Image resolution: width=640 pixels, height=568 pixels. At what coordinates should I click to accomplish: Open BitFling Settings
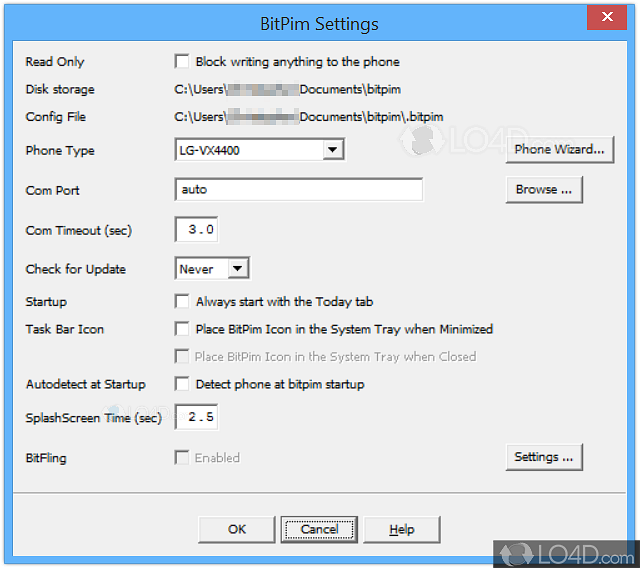coord(543,457)
